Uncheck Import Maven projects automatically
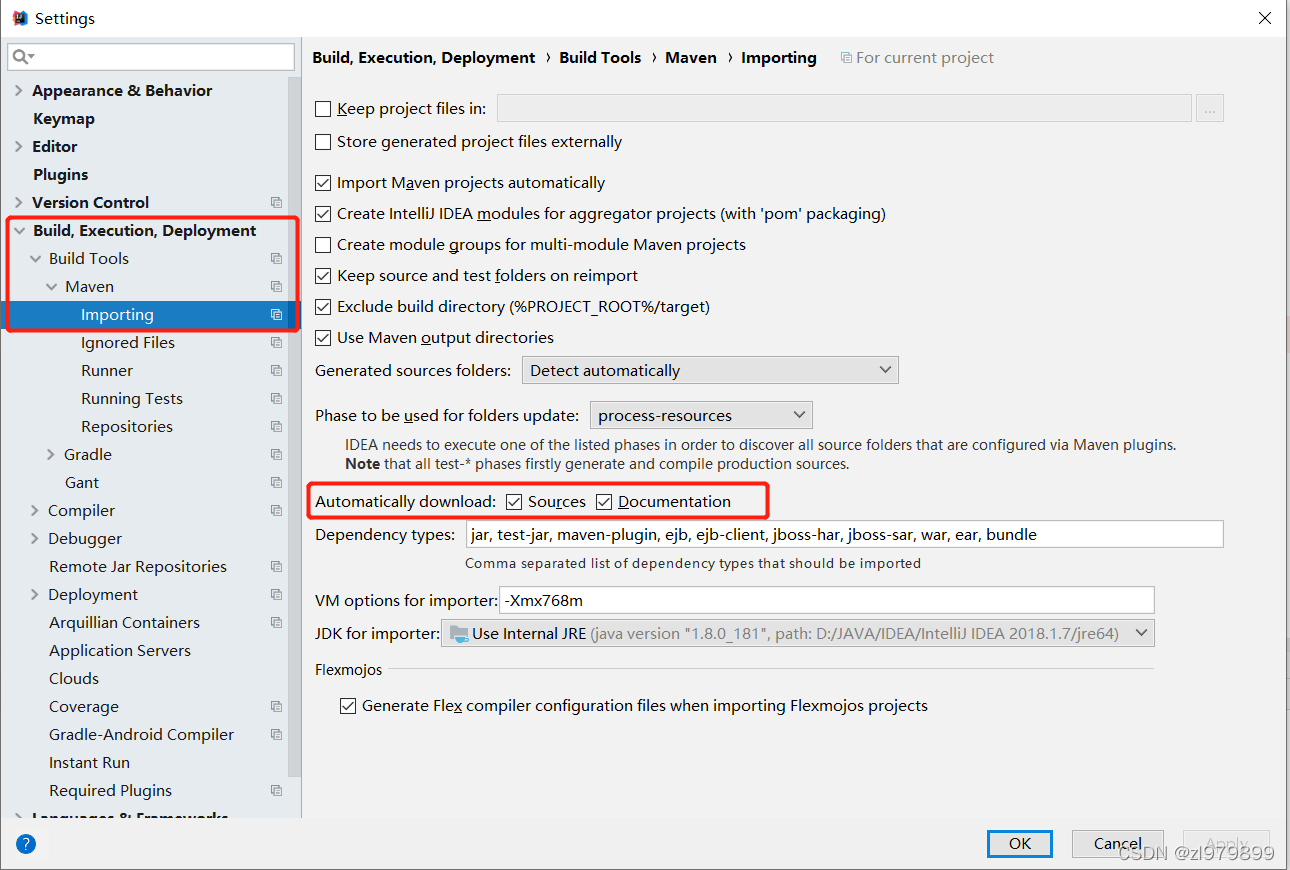 [x=323, y=183]
